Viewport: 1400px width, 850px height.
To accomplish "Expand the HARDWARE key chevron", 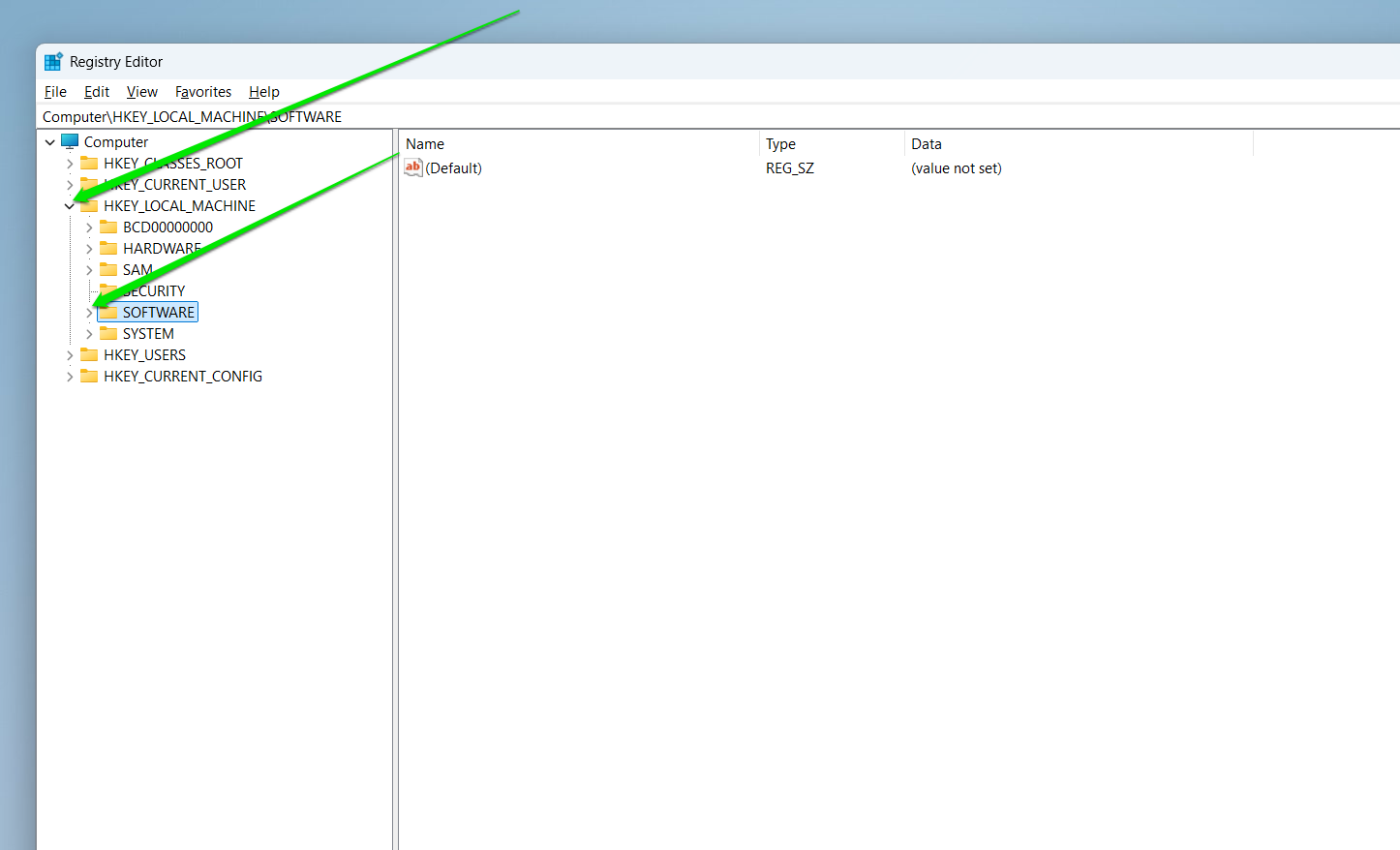I will click(89, 249).
